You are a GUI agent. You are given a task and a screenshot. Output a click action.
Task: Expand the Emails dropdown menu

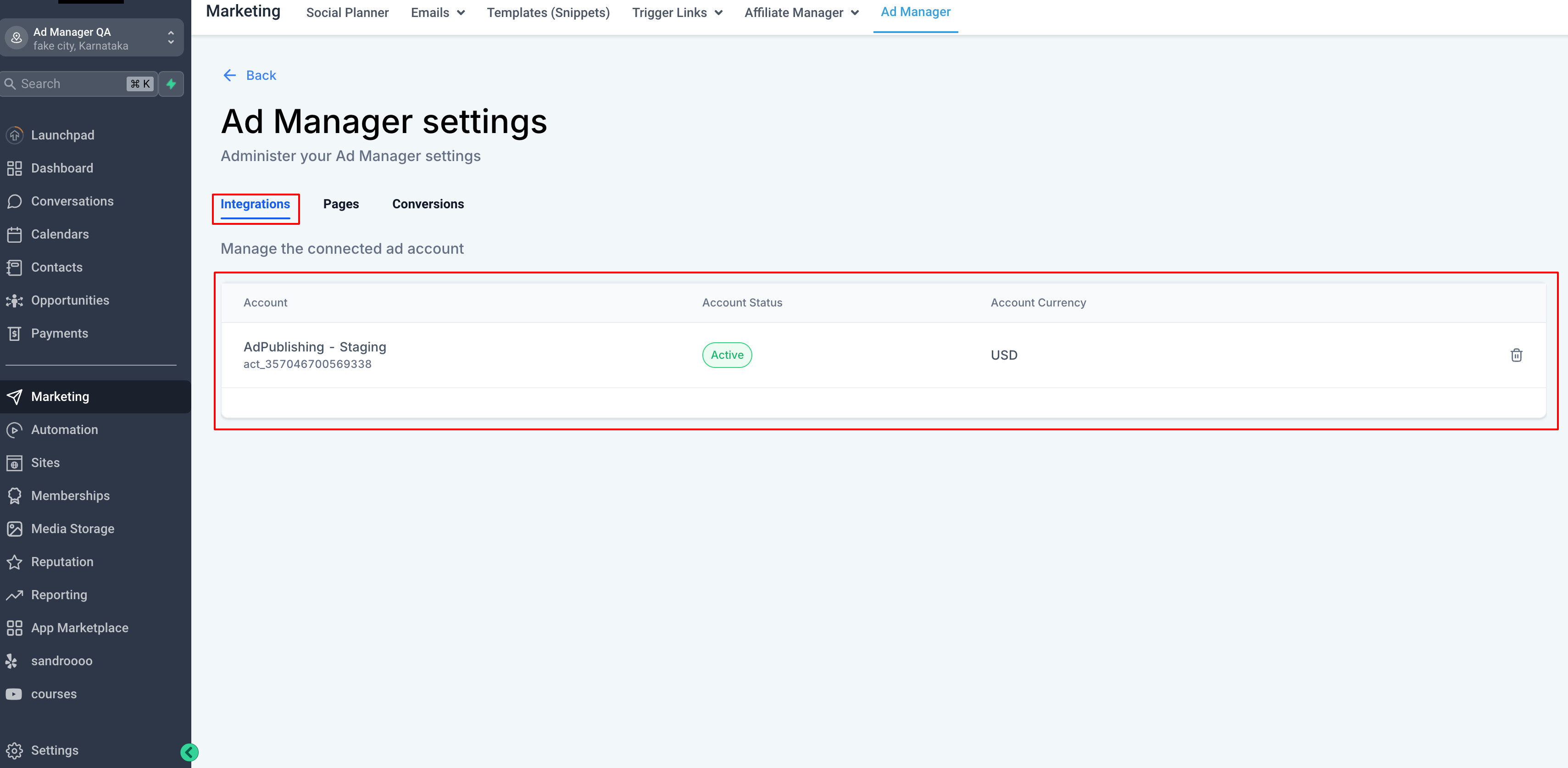point(438,13)
